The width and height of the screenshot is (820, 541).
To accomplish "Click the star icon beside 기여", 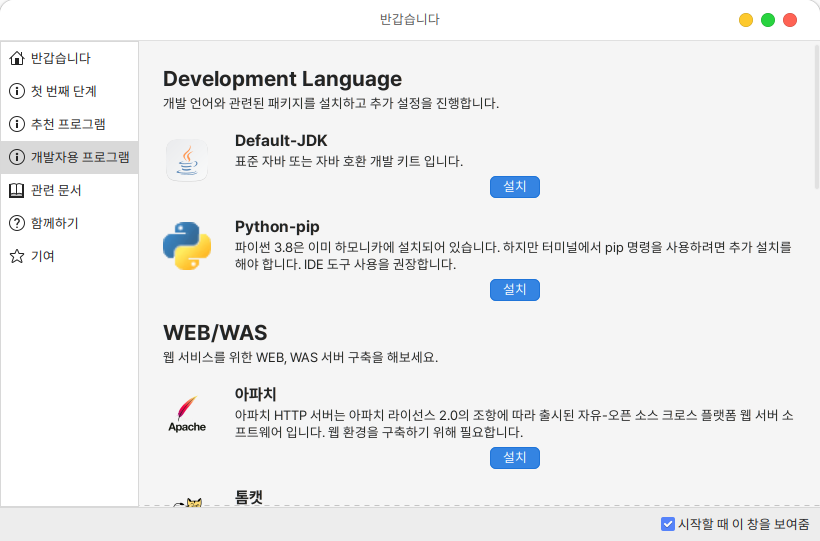I will click(17, 256).
